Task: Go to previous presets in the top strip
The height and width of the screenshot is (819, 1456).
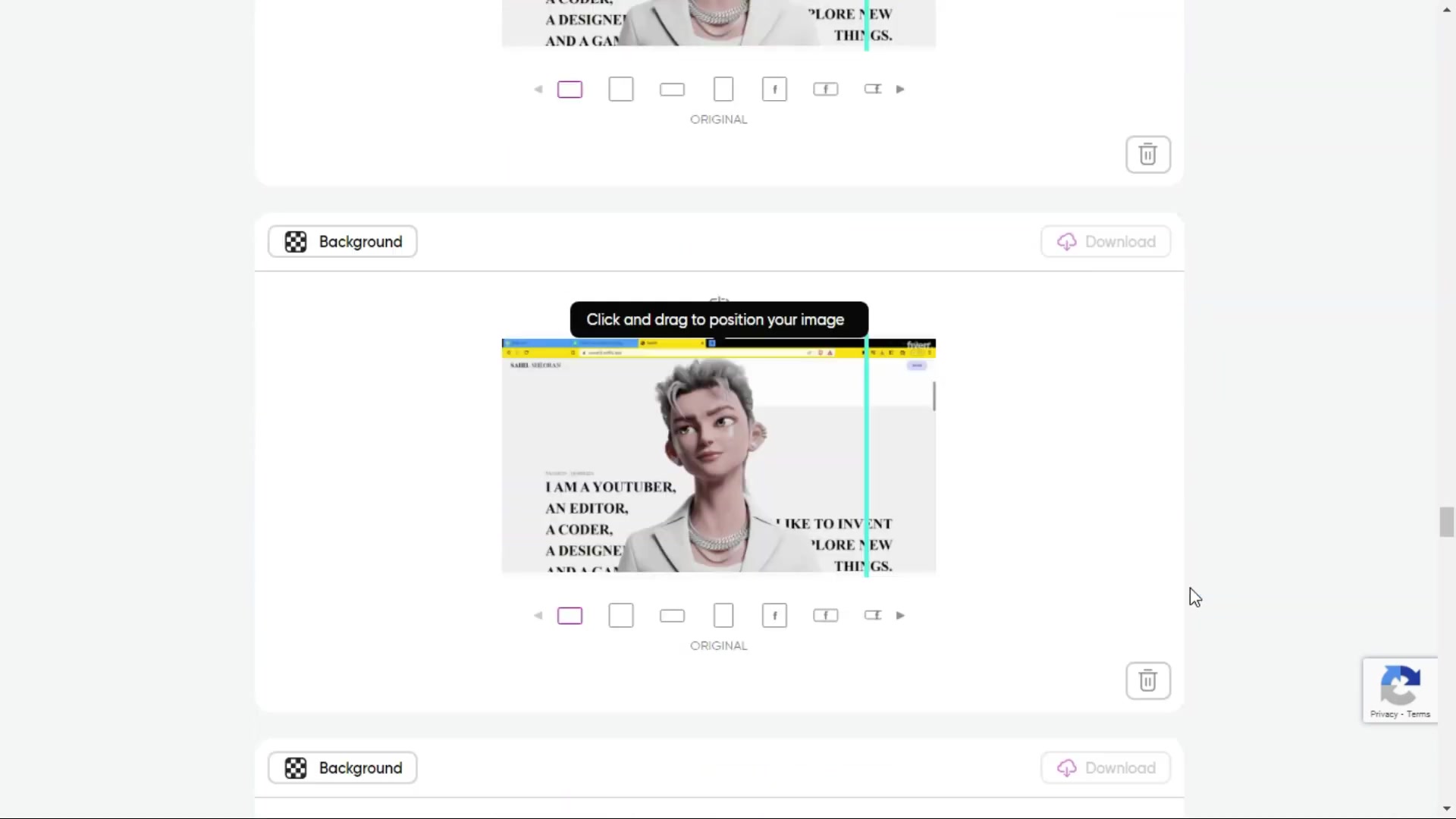Action: [538, 89]
